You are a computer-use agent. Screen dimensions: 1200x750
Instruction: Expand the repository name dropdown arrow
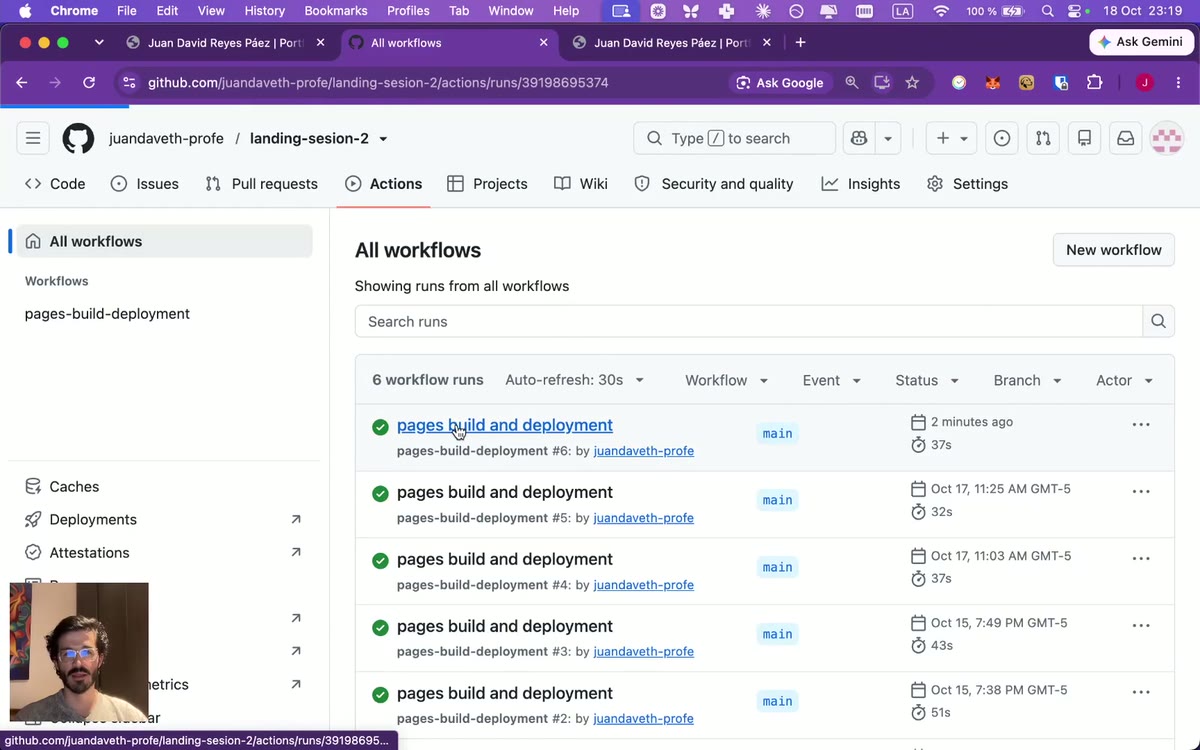[x=383, y=139]
